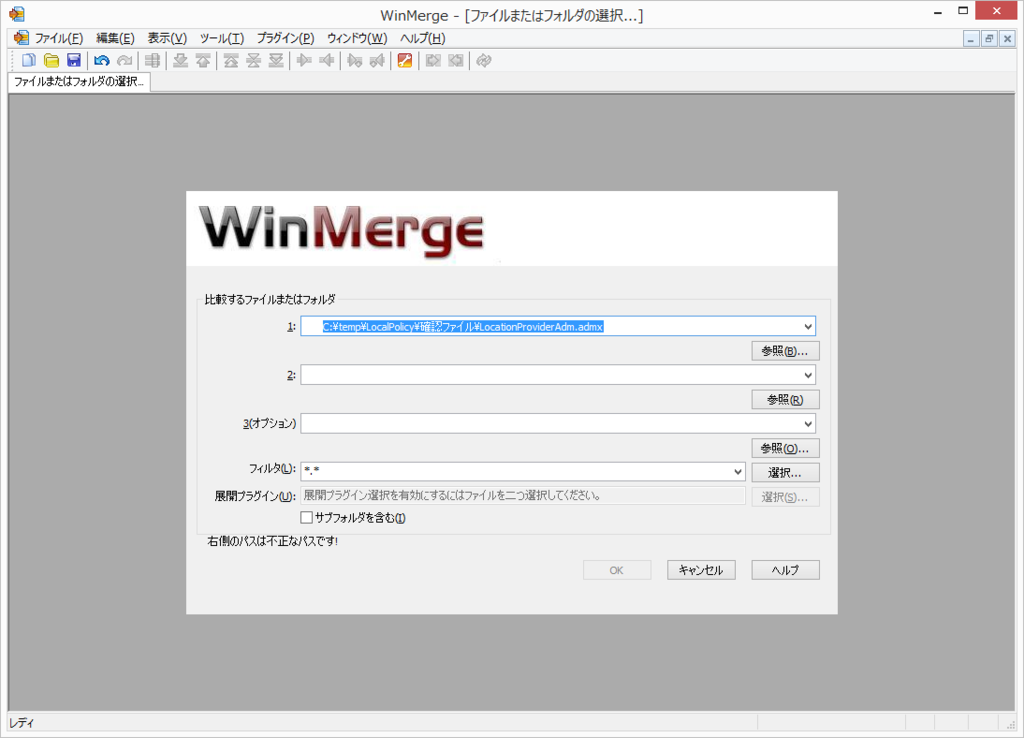Expand the 3(オプション) path dropdown arrow

tap(808, 424)
